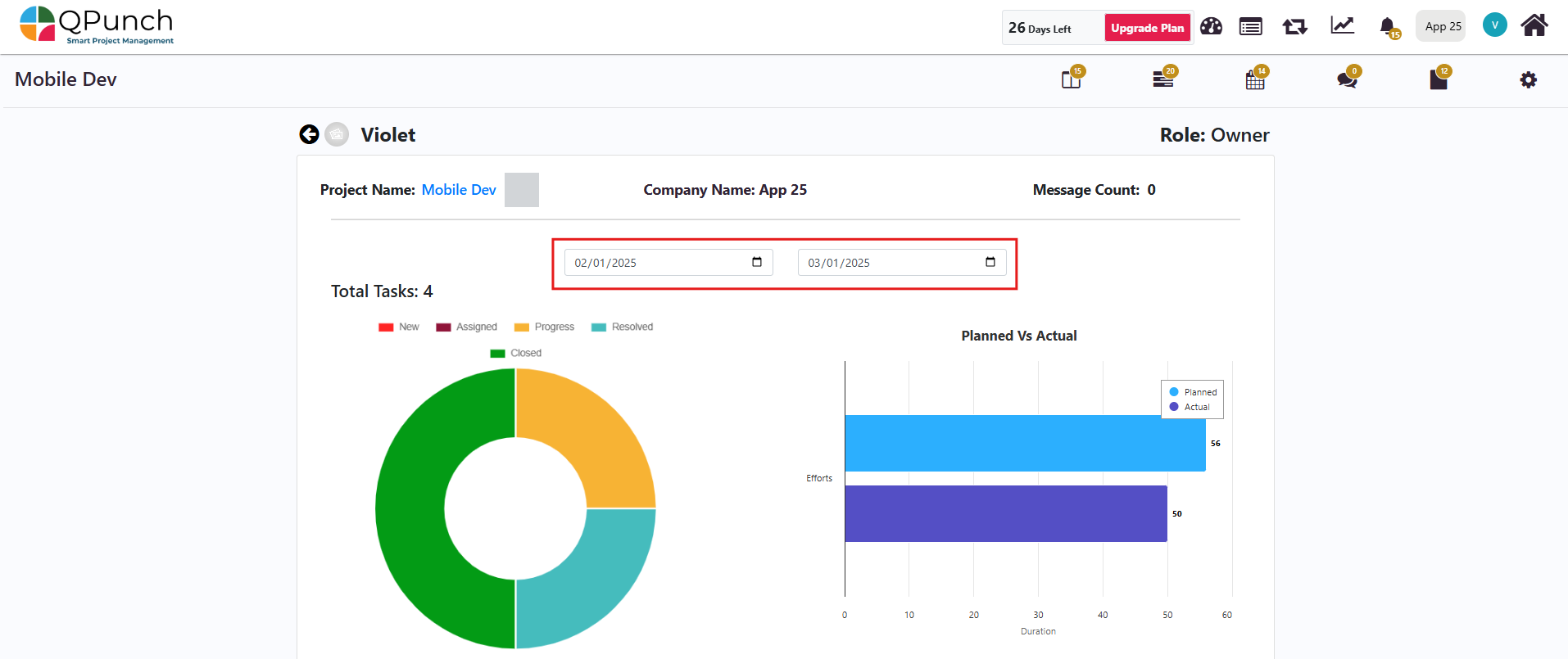The width and height of the screenshot is (1568, 659).
Task: Click the 'Duration' axis label
Action: coord(1038,631)
